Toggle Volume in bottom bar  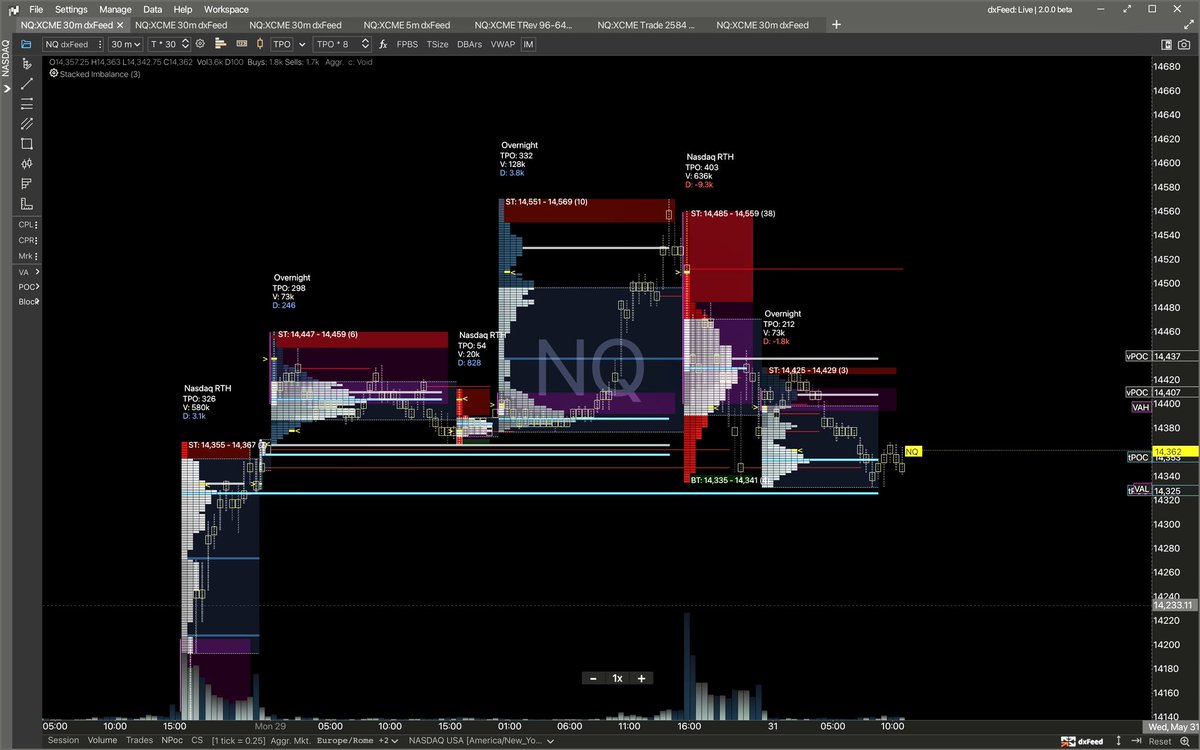pos(102,741)
